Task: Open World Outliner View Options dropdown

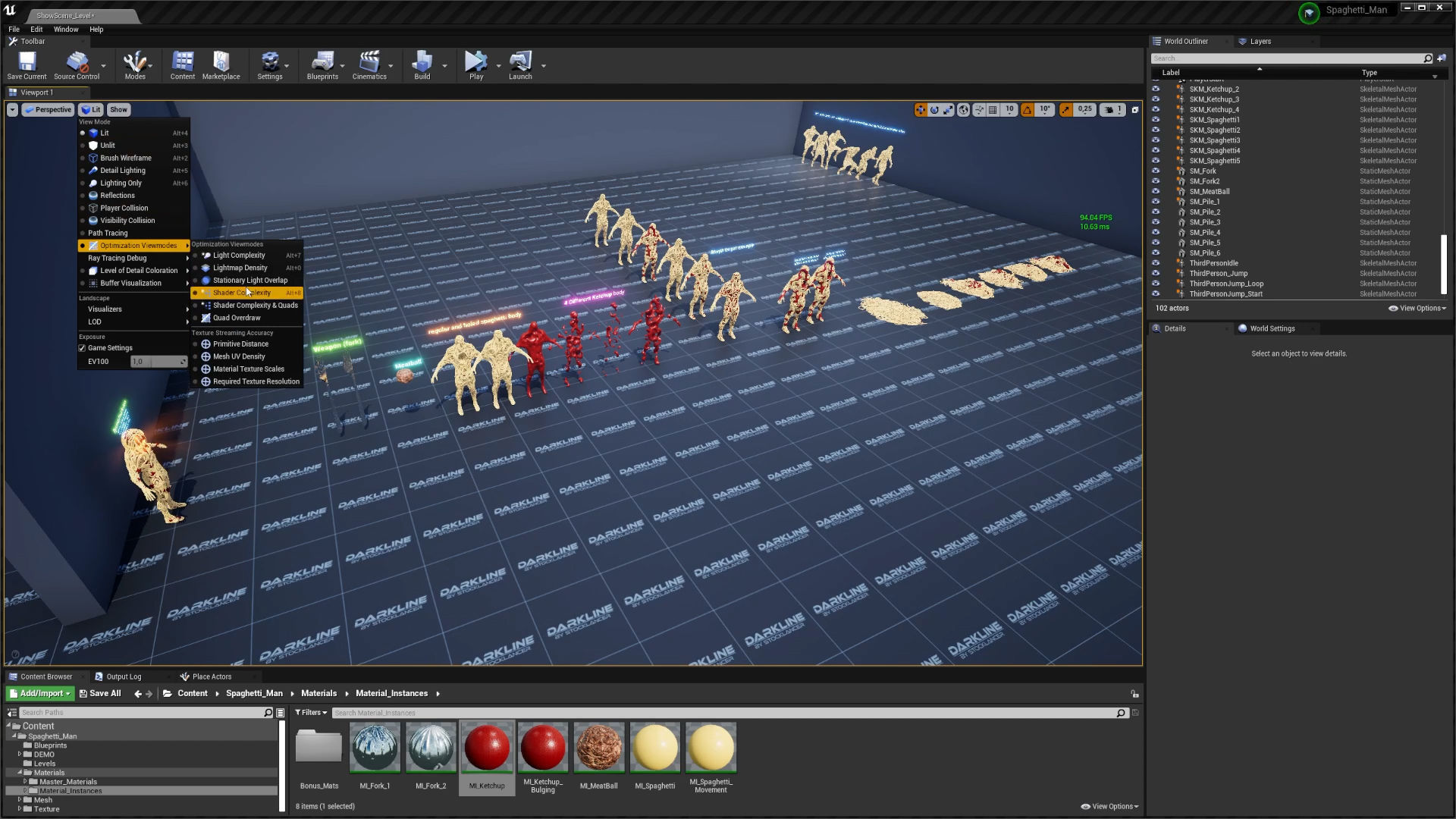Action: tap(1417, 309)
